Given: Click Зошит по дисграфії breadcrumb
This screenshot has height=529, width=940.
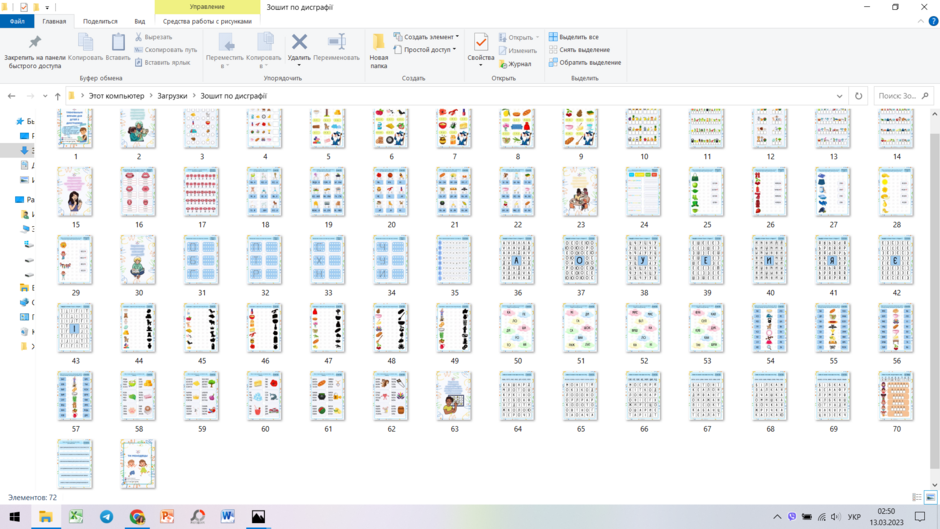Looking at the screenshot, I should pyautogui.click(x=233, y=96).
